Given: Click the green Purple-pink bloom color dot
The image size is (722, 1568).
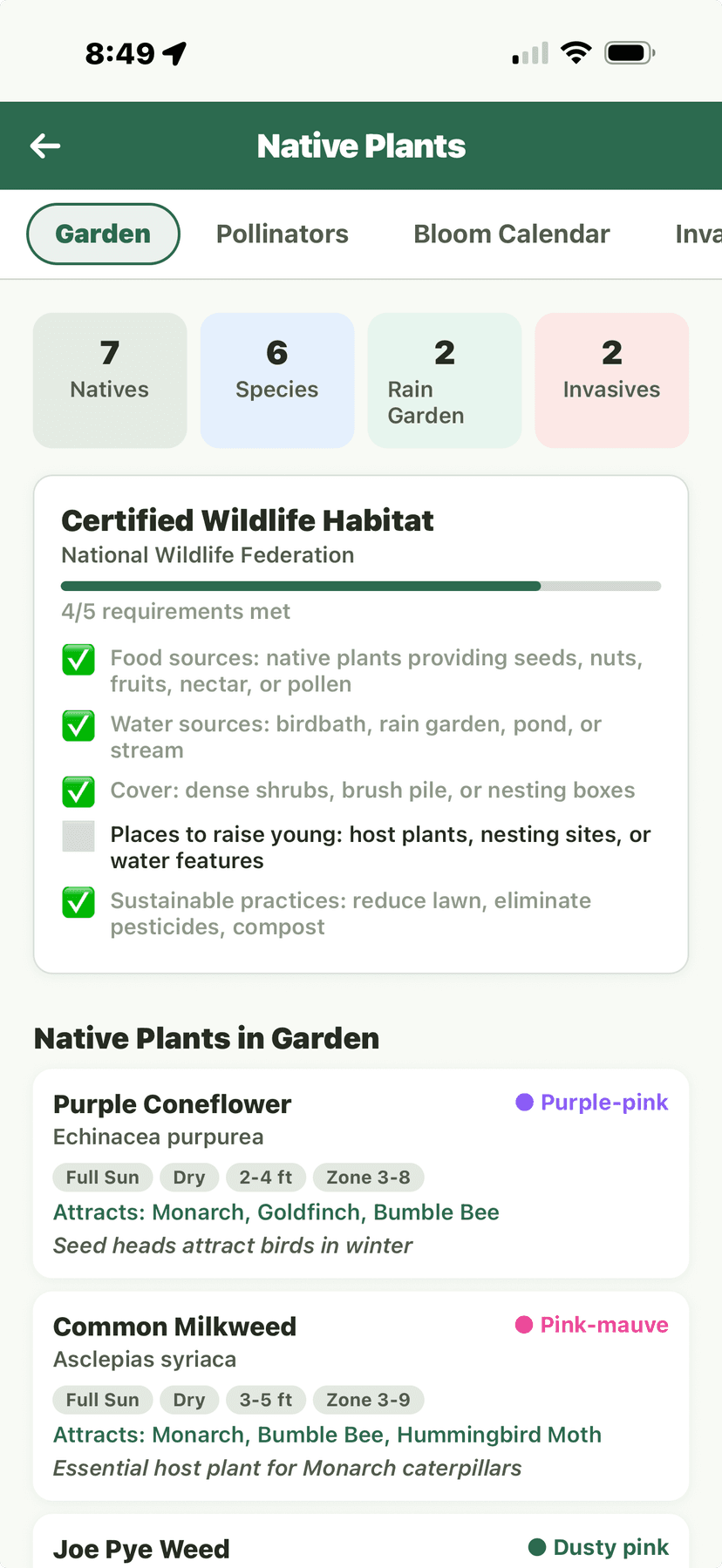Looking at the screenshot, I should pyautogui.click(x=524, y=1102).
